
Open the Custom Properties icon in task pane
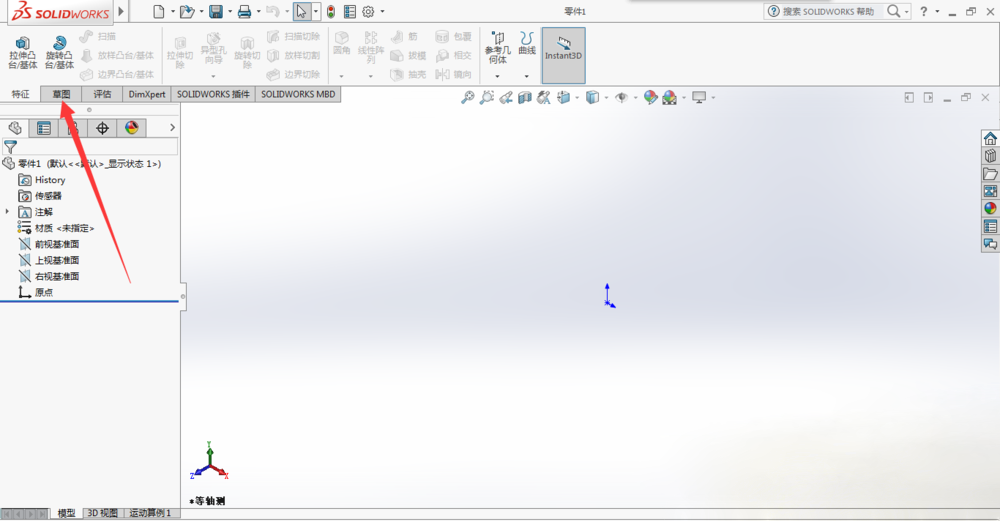coord(990,226)
